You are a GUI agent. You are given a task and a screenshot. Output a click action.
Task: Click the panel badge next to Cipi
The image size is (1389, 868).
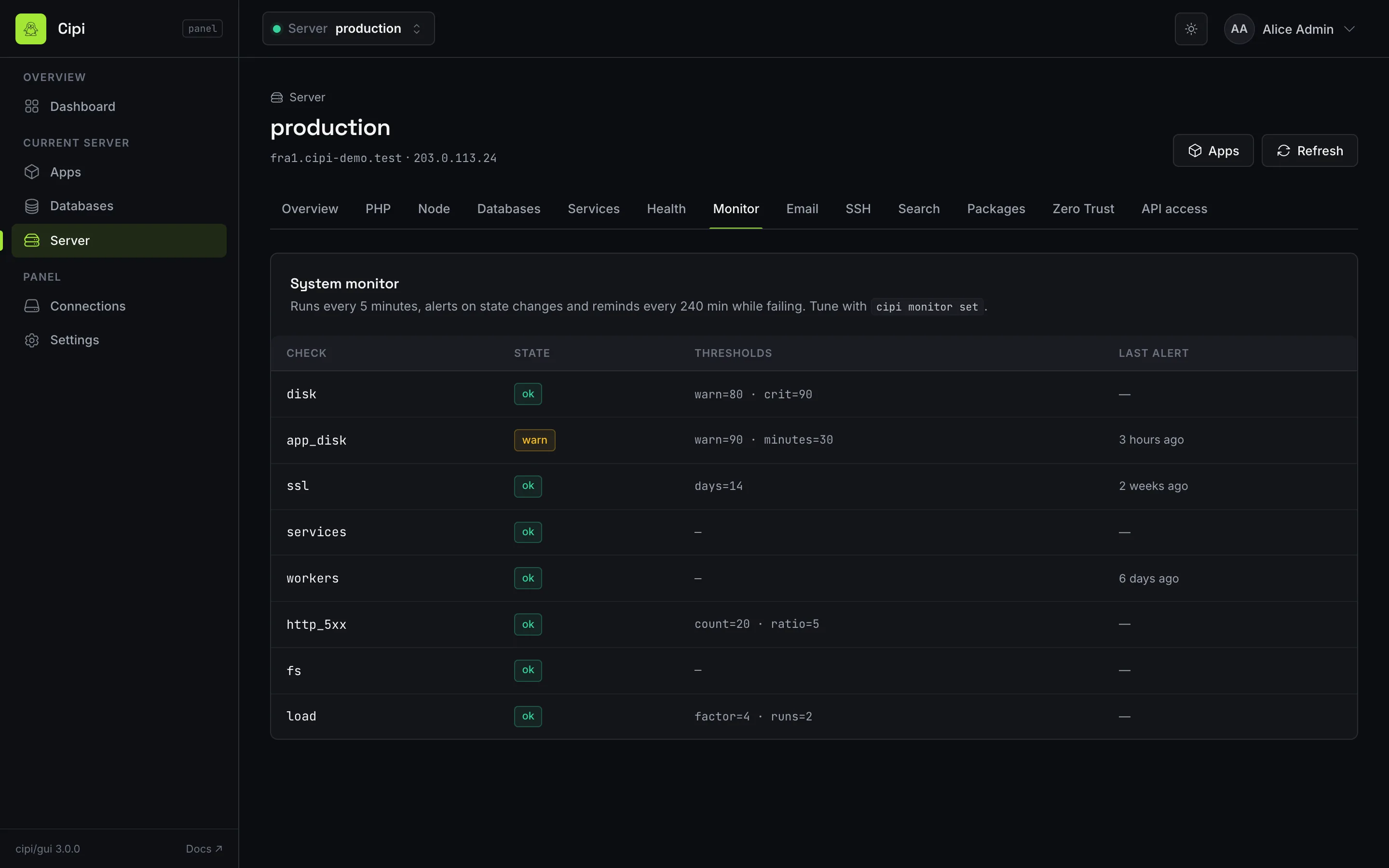click(x=202, y=29)
